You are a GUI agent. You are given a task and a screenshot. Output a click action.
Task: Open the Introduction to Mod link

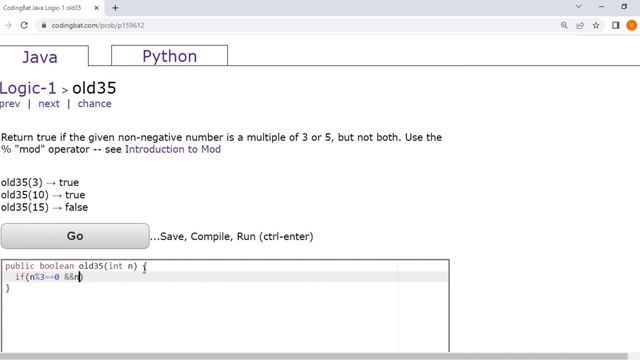tap(173, 149)
